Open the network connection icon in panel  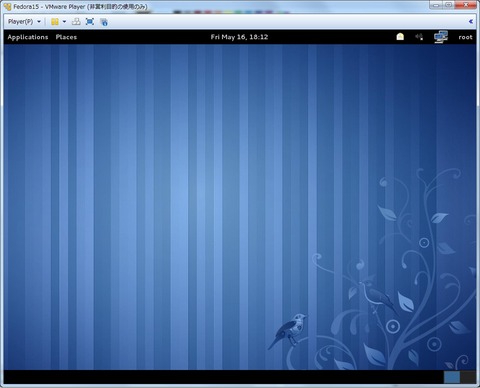coord(441,37)
